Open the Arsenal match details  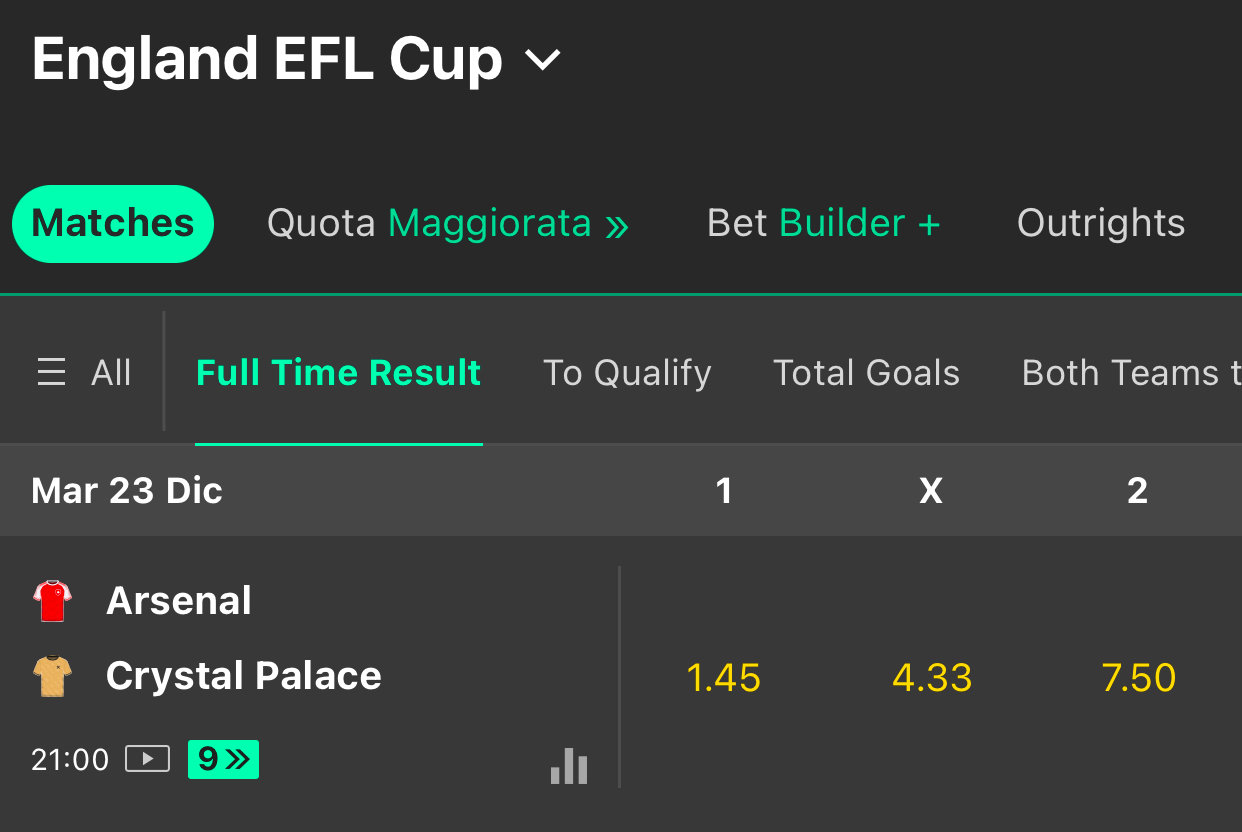pyautogui.click(x=180, y=601)
